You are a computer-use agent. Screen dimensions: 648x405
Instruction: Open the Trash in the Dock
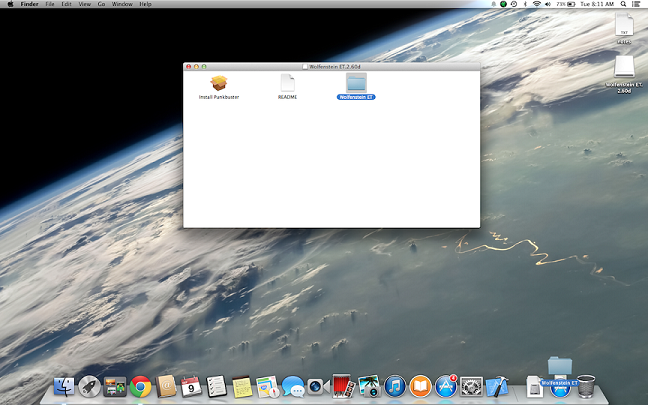(586, 386)
